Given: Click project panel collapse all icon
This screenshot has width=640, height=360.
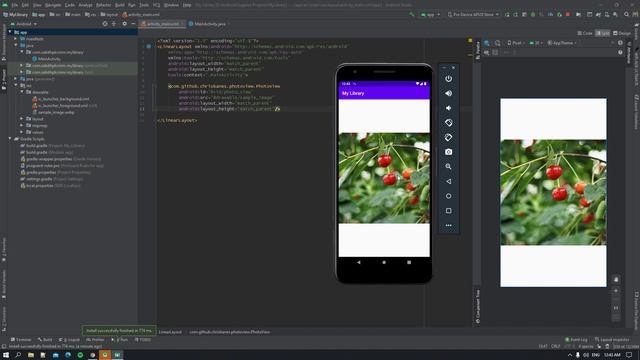Looking at the screenshot, I should pos(114,24).
